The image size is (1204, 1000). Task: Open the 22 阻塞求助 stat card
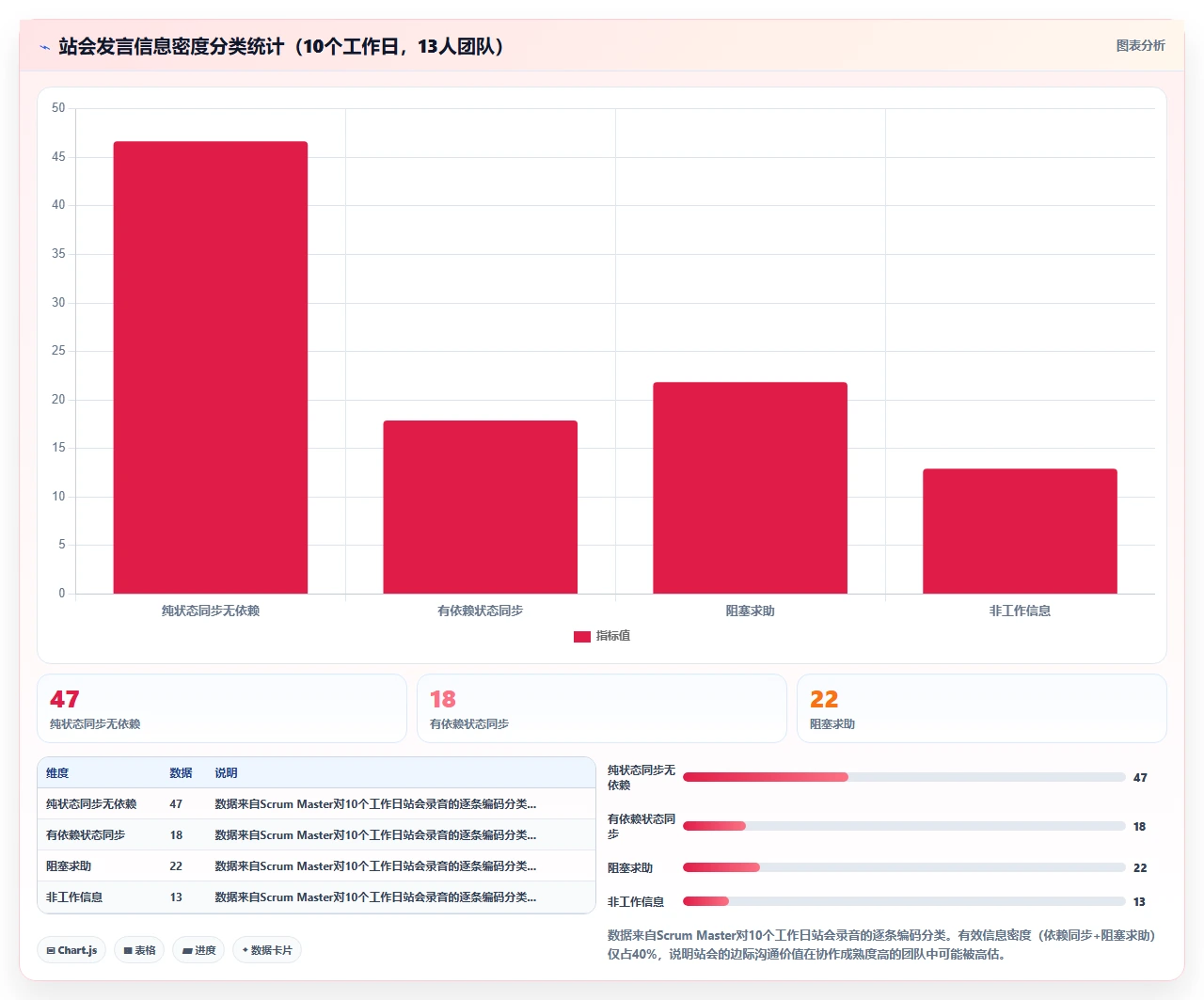982,708
